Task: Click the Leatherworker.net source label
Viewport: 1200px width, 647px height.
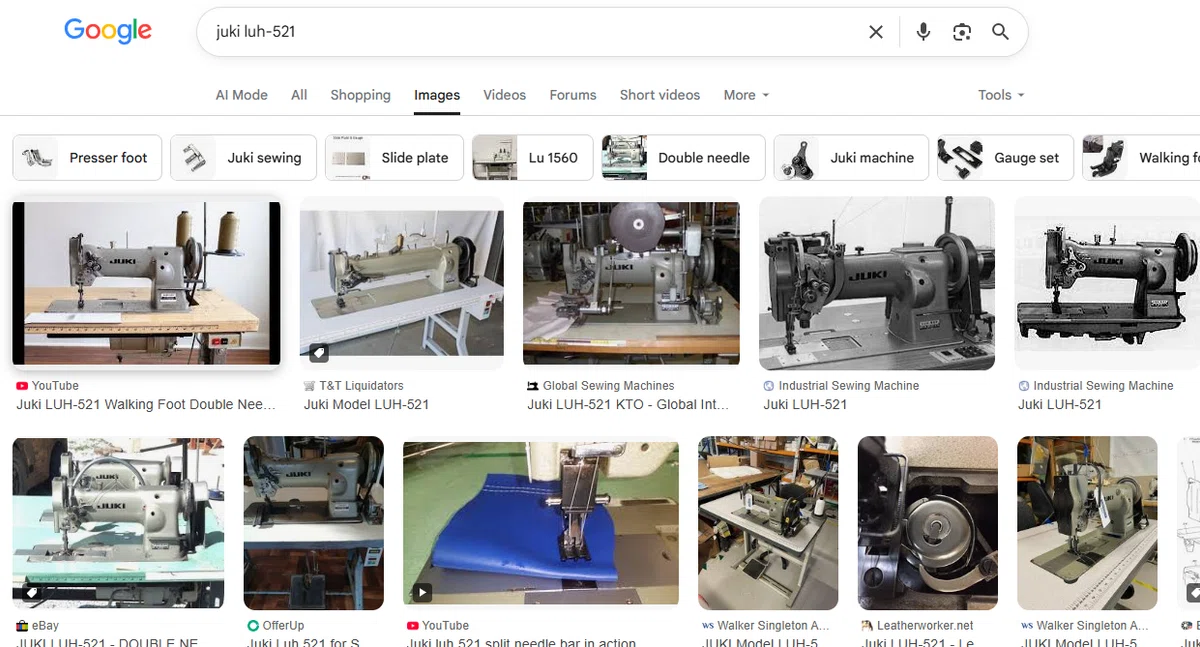Action: point(925,626)
